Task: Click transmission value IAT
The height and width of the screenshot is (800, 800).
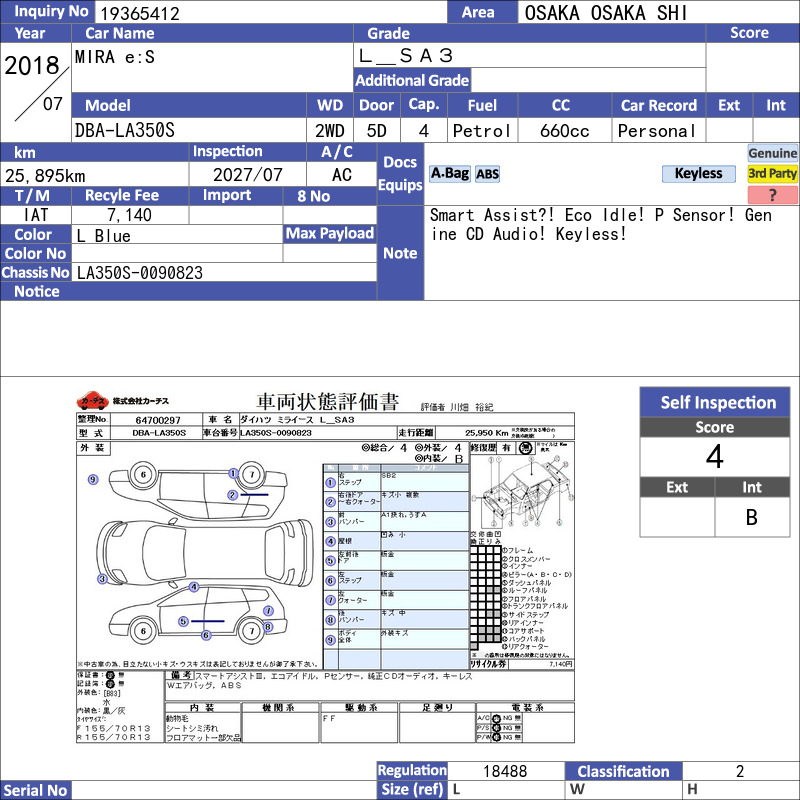Action: click(x=36, y=215)
